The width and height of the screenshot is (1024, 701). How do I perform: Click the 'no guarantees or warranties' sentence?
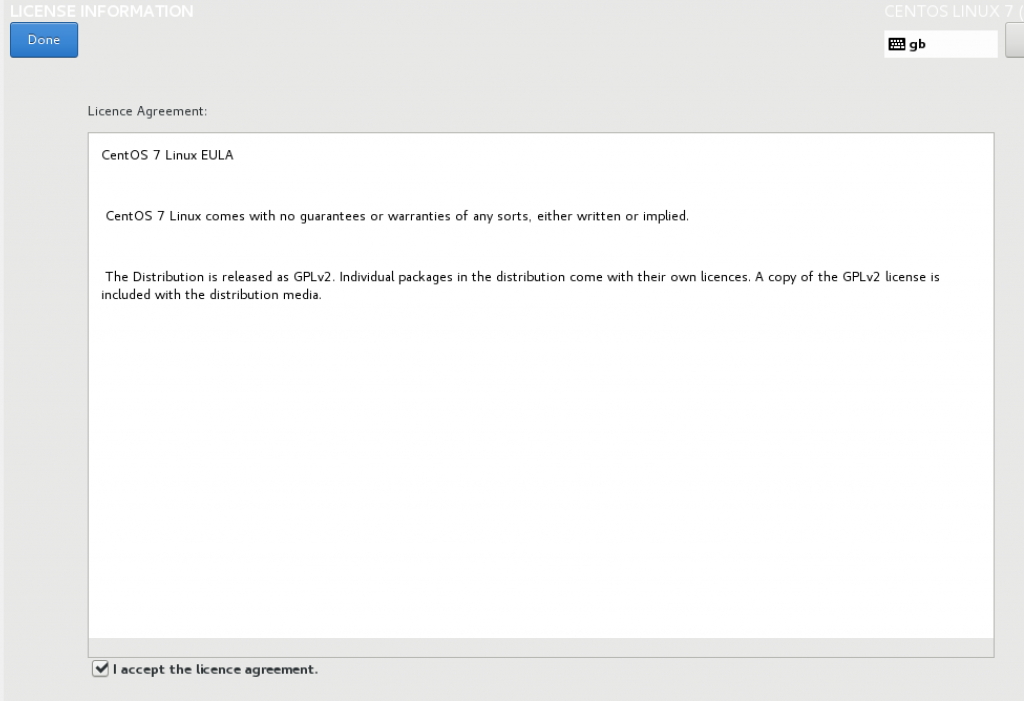tap(397, 216)
